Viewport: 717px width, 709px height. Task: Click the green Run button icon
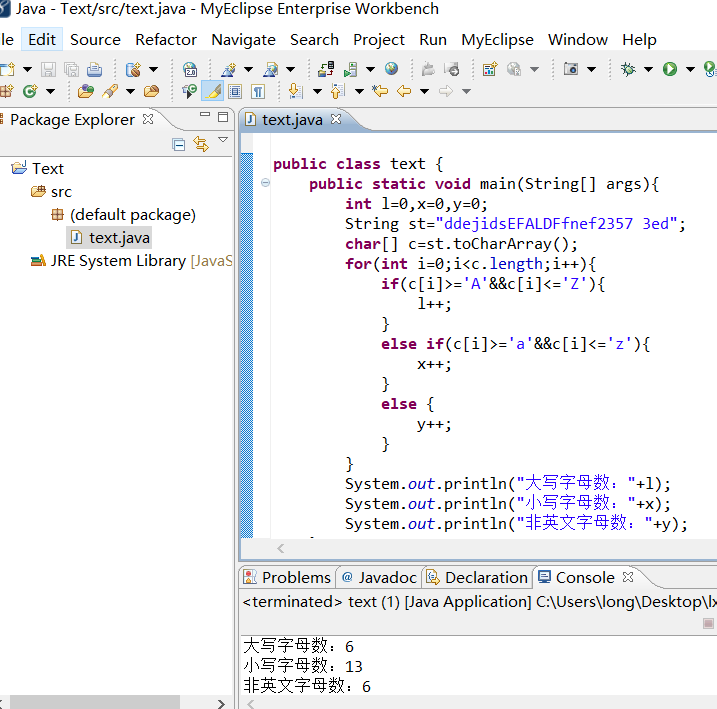click(x=669, y=69)
